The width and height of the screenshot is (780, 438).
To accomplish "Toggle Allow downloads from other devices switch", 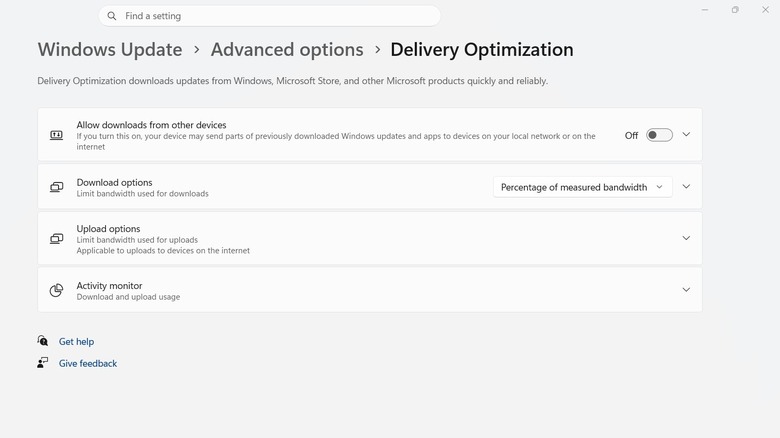I will 659,135.
